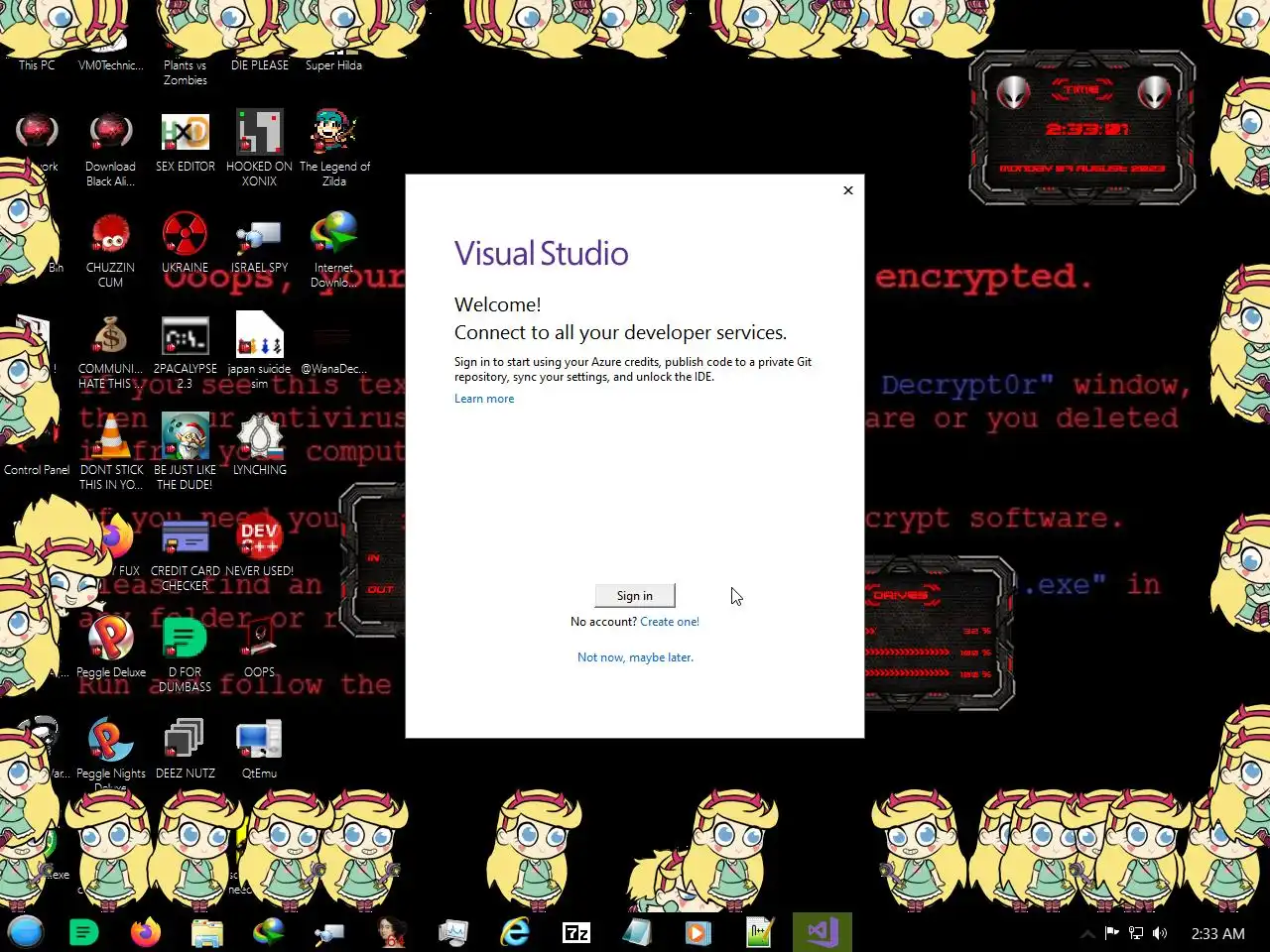Switch to Visual Studio taskbar button

[823, 932]
